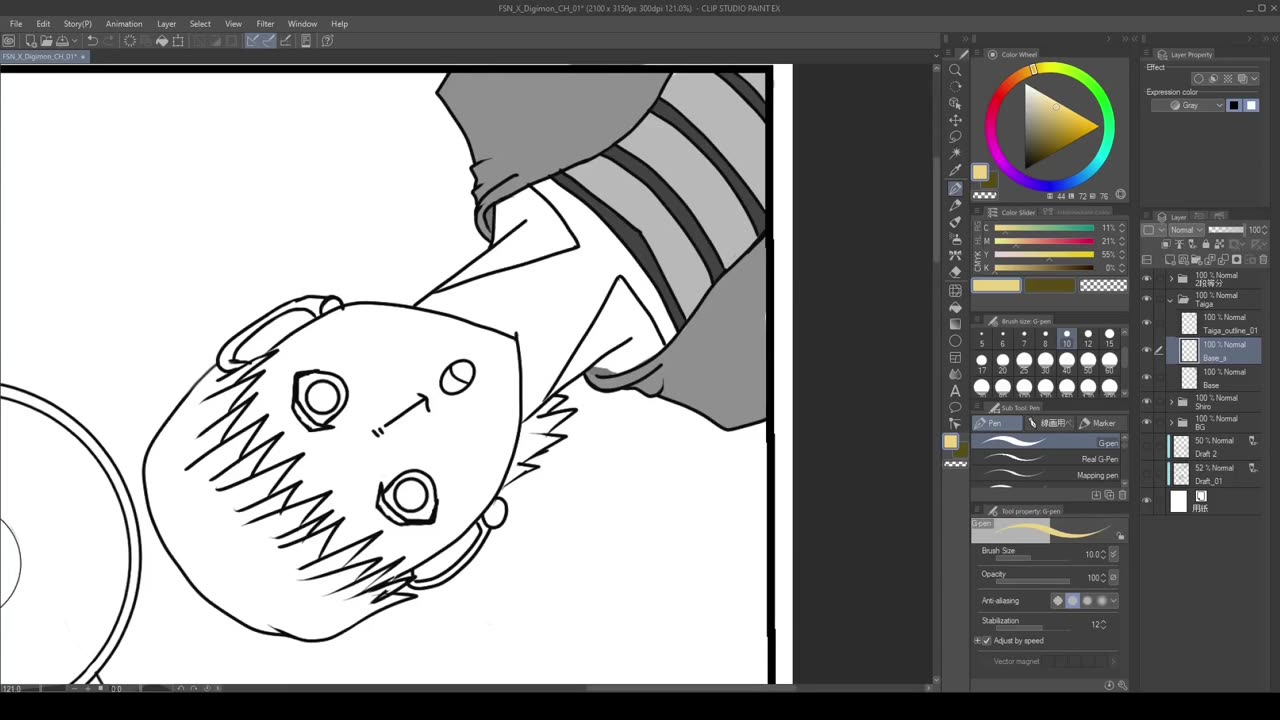Viewport: 1280px width, 720px height.
Task: Hide the Taiga folder layer
Action: (1147, 300)
